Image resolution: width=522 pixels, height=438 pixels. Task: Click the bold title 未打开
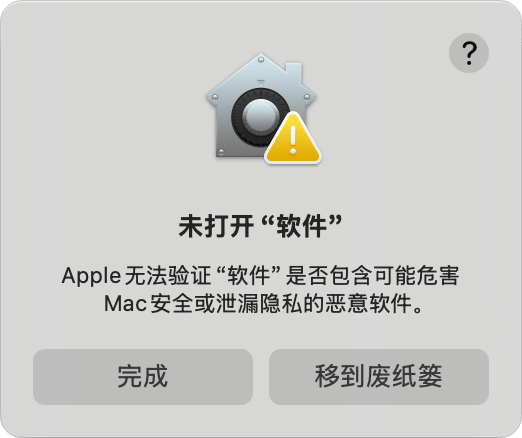pos(216,226)
